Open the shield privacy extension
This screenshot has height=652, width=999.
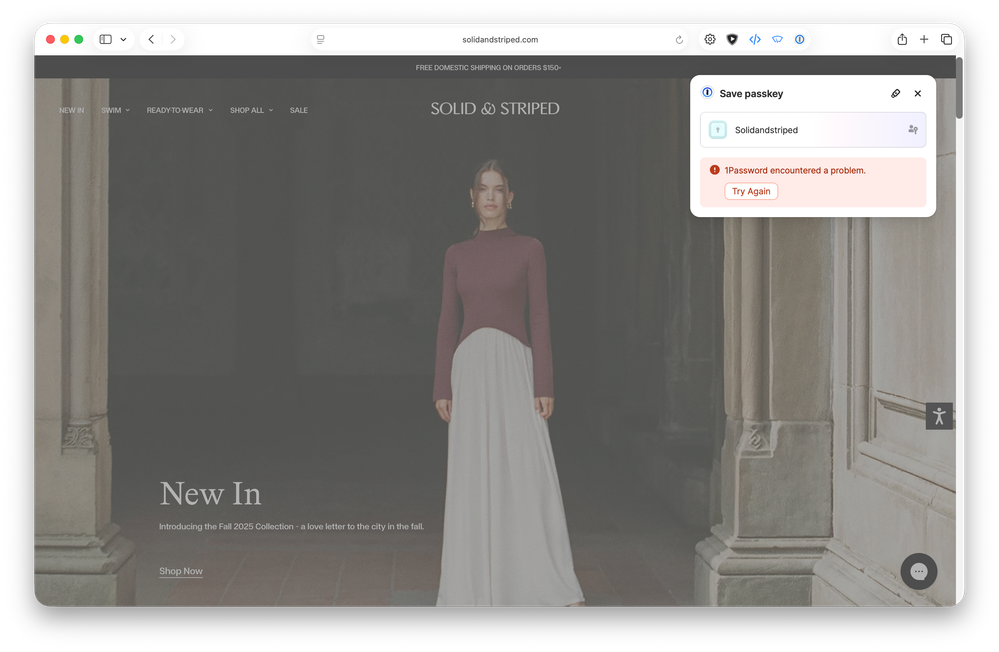732,40
